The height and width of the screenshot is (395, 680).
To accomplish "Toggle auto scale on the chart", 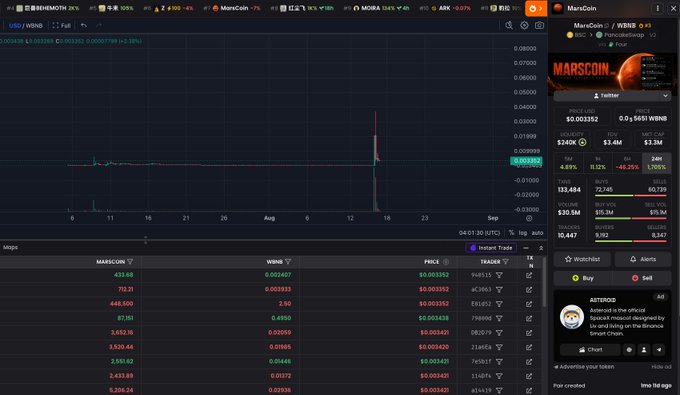I will pos(537,233).
